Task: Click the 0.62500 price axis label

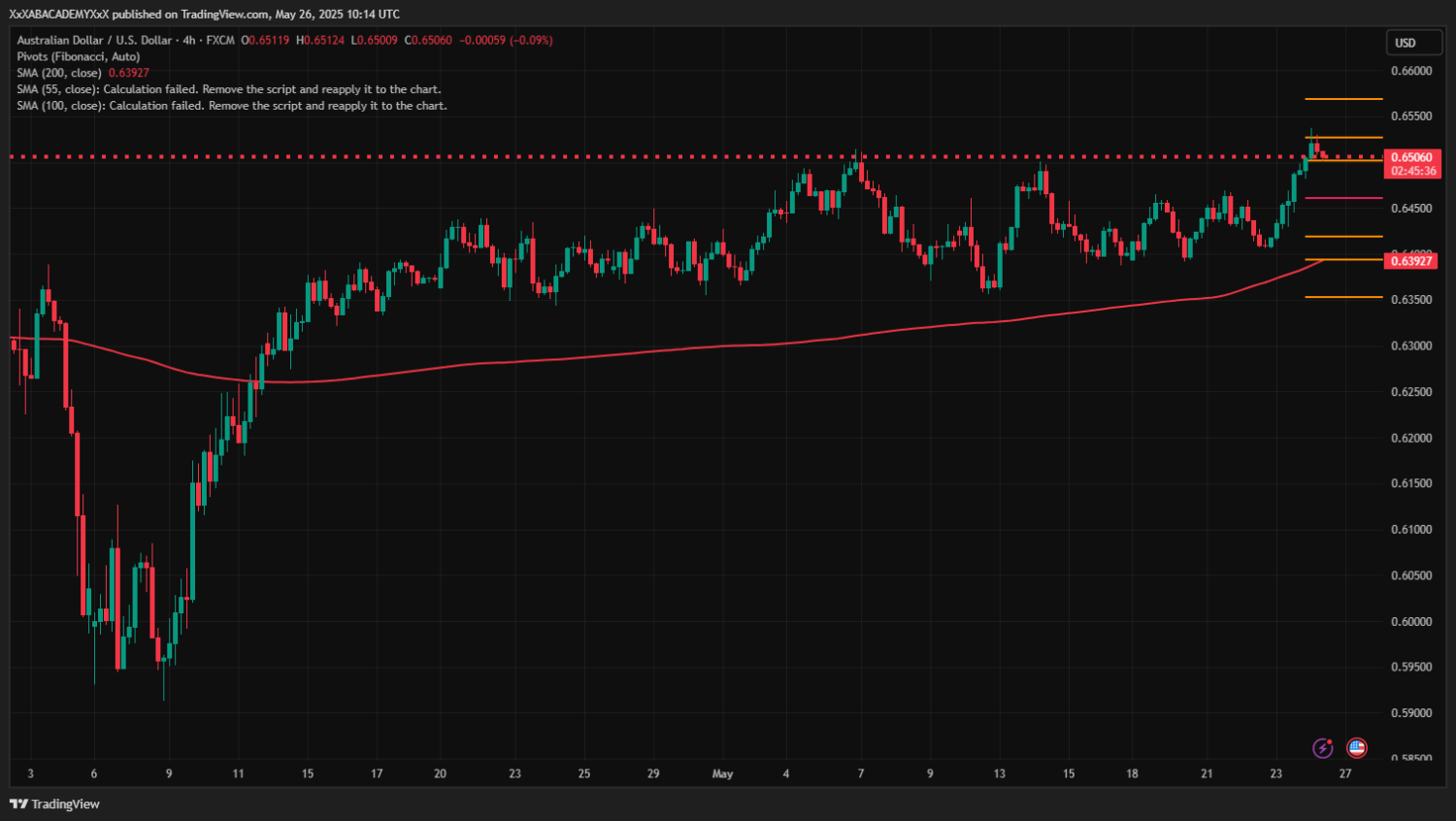Action: (1411, 392)
